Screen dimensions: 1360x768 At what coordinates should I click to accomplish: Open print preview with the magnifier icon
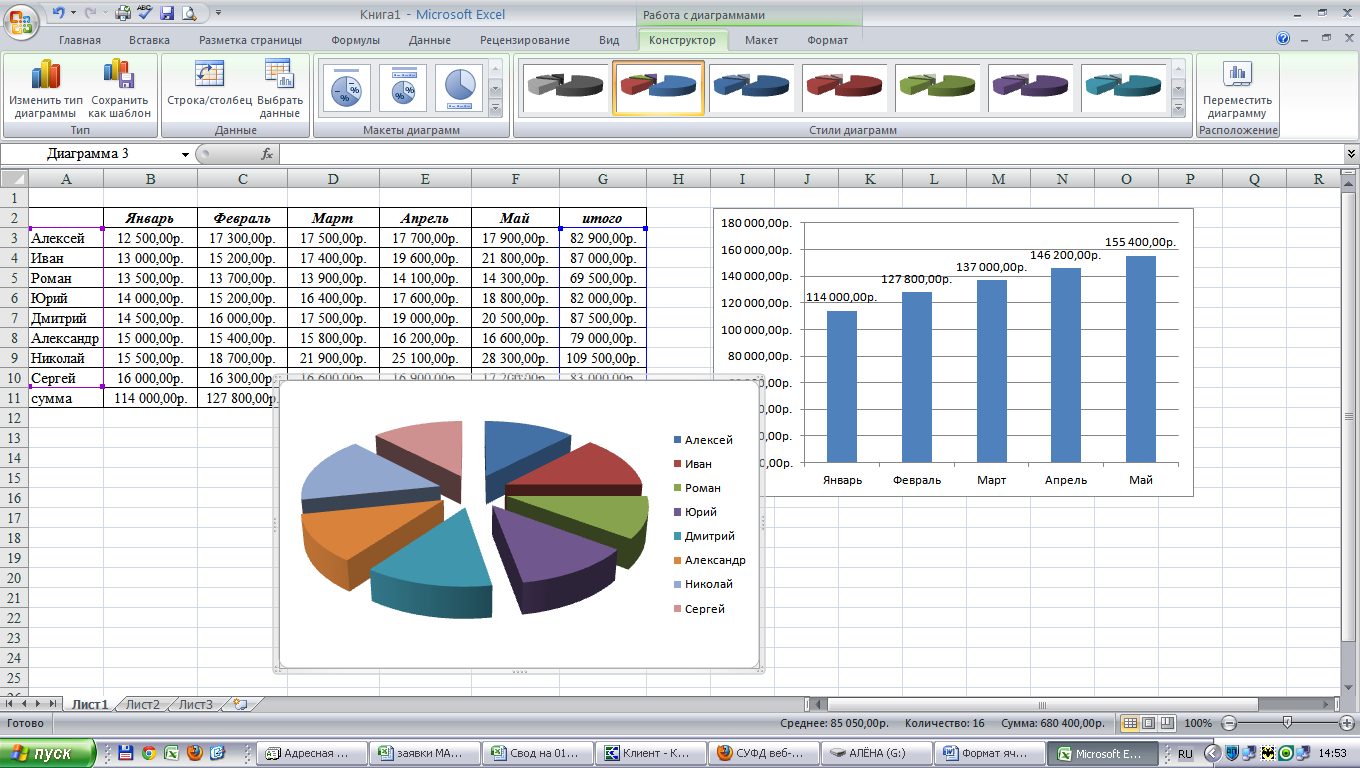point(188,14)
